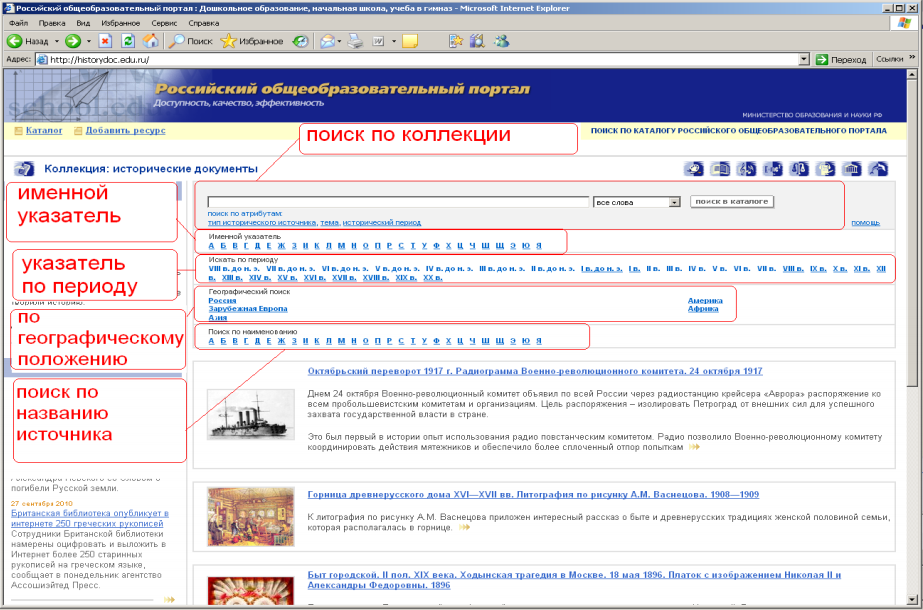Expand the Forward button history dropdown arrow
923x610 pixels.
pos(89,41)
